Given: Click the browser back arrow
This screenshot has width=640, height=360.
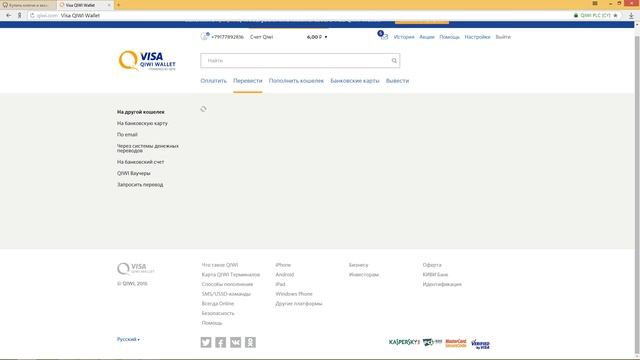Looking at the screenshot, I should pos(9,15).
